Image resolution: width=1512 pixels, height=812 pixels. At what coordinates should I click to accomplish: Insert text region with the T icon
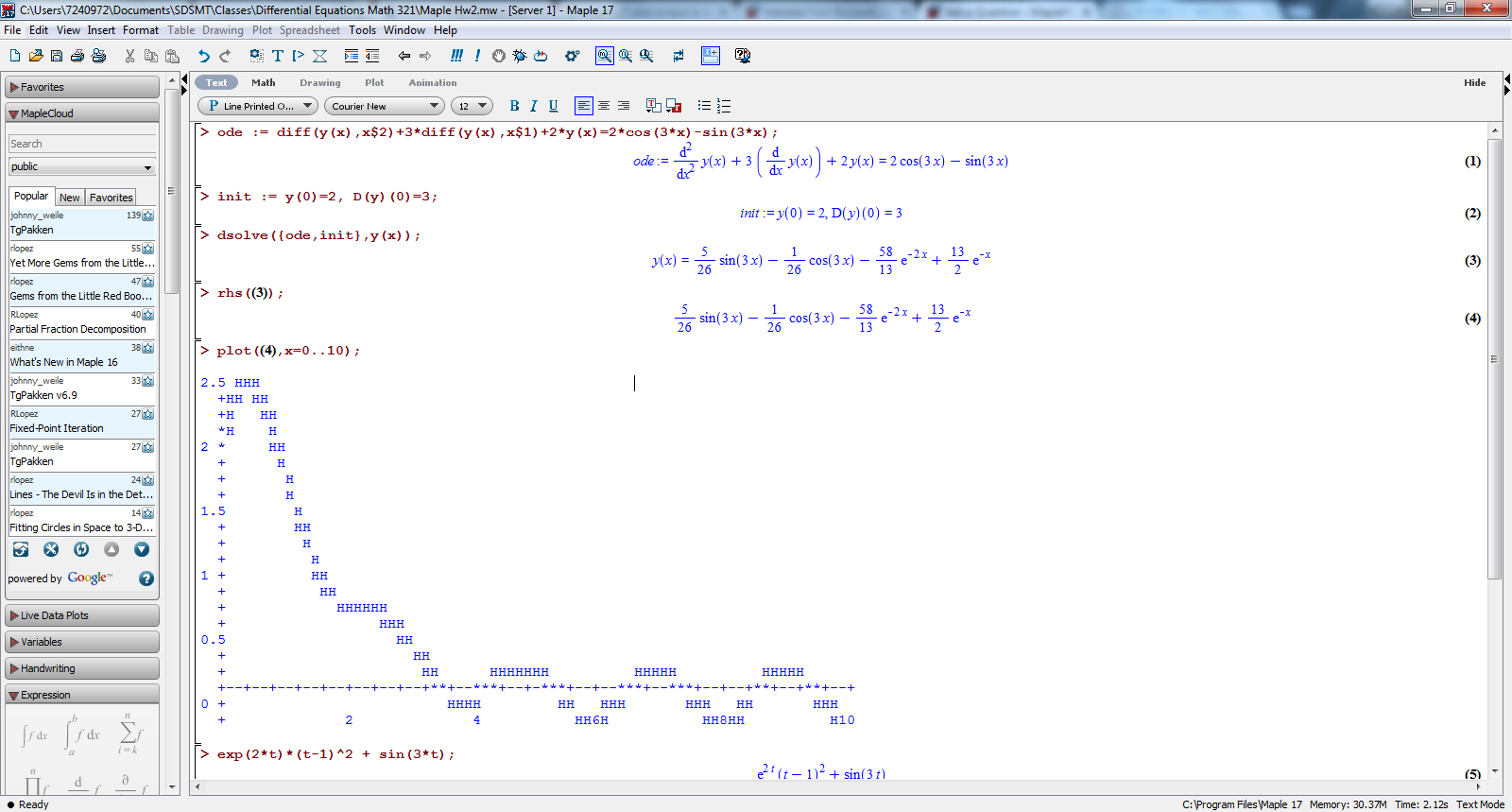point(277,56)
